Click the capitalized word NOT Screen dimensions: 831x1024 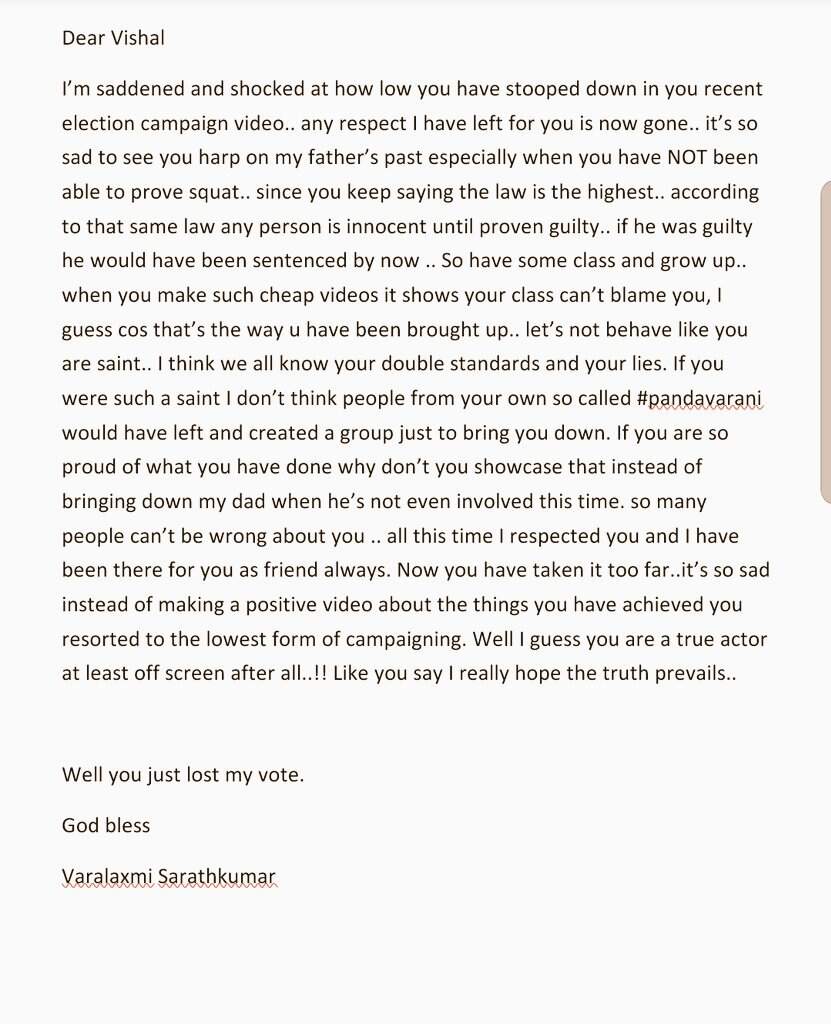tap(687, 157)
